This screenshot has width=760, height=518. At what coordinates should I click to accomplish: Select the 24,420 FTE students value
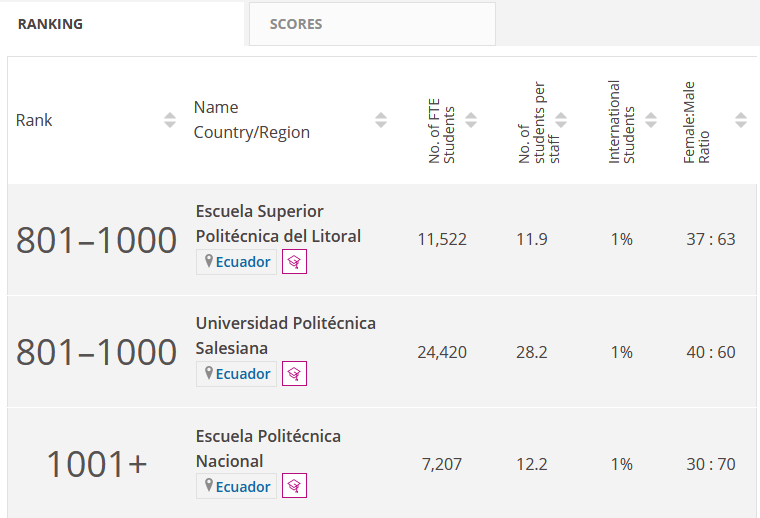tap(442, 352)
